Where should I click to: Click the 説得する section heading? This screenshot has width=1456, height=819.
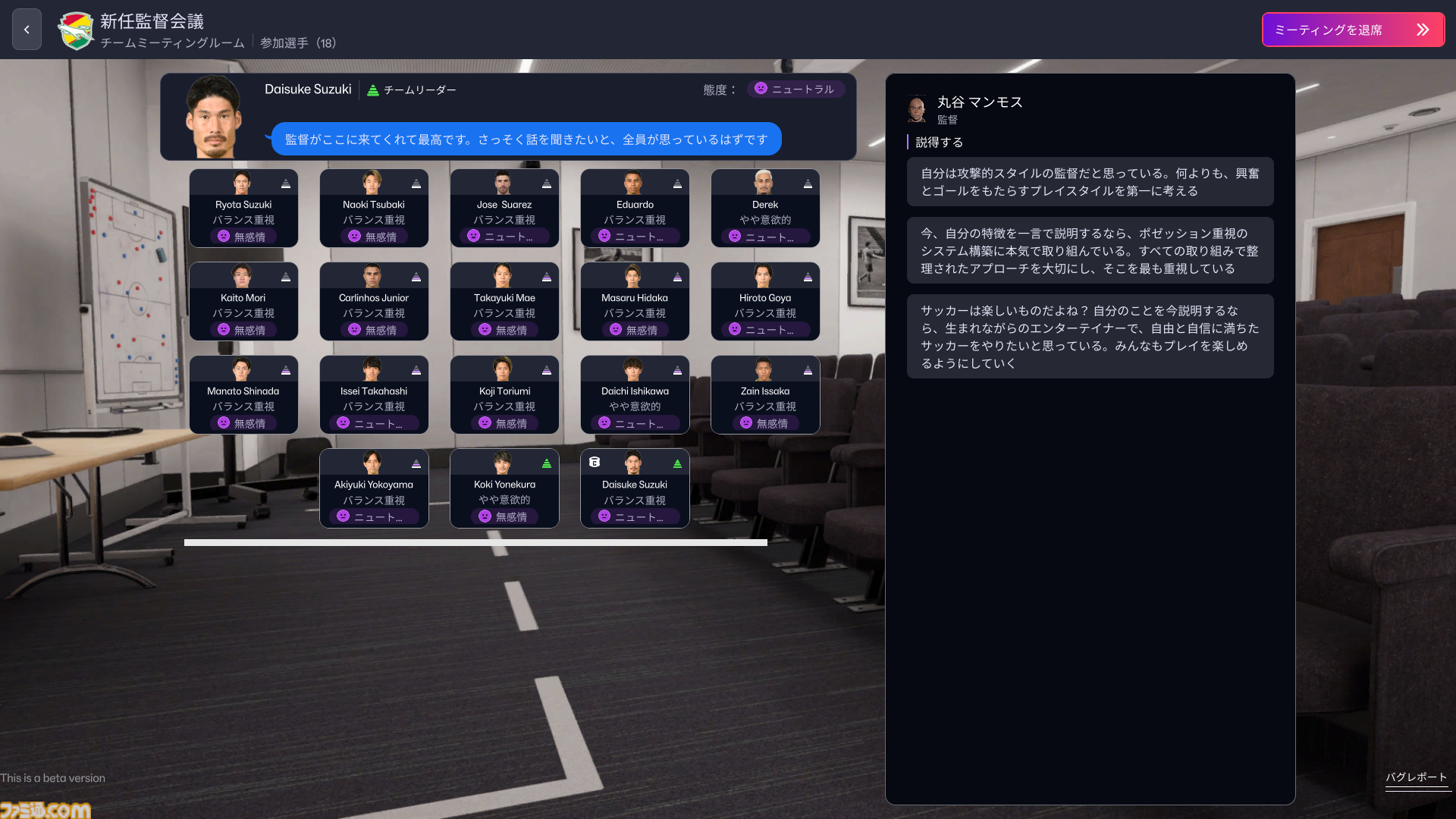coord(939,143)
